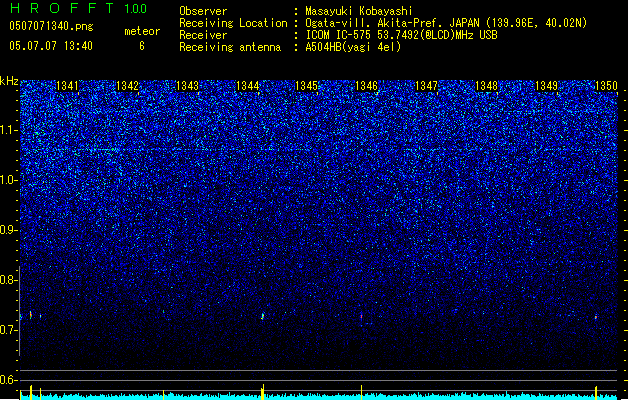
Task: Click the 0.8 kHz axis label
Action: [x=8, y=280]
